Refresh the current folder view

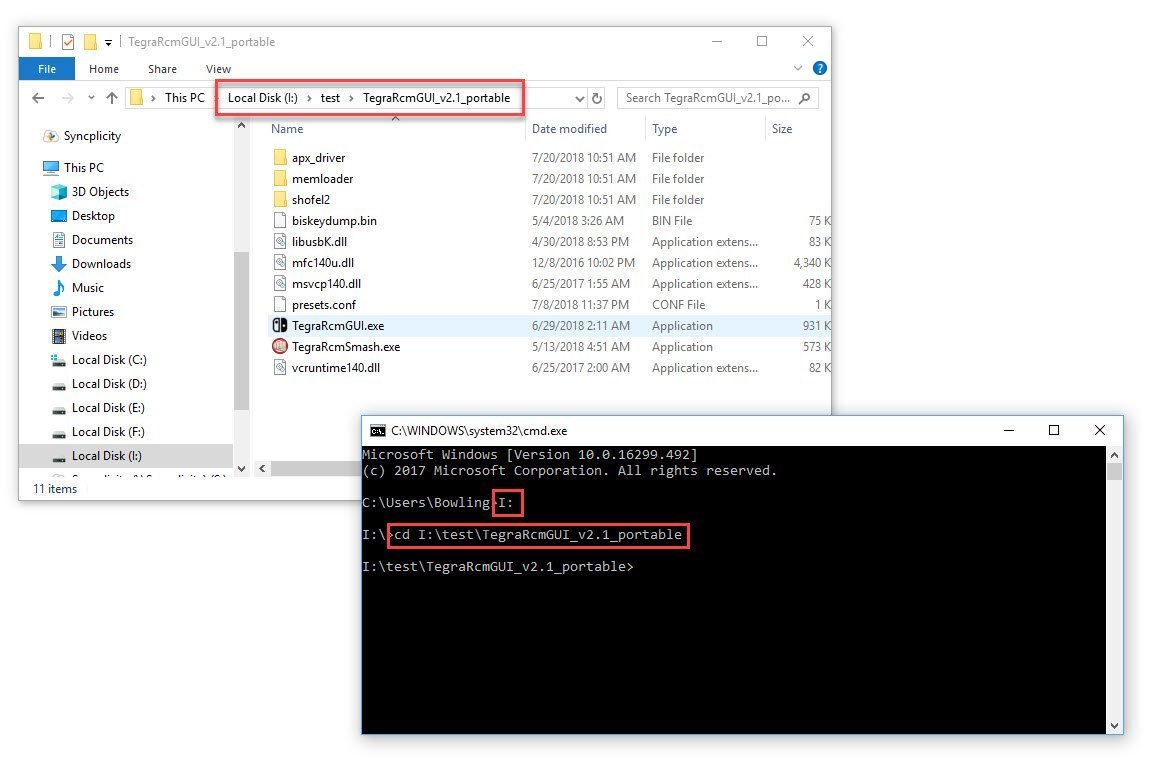pos(597,98)
